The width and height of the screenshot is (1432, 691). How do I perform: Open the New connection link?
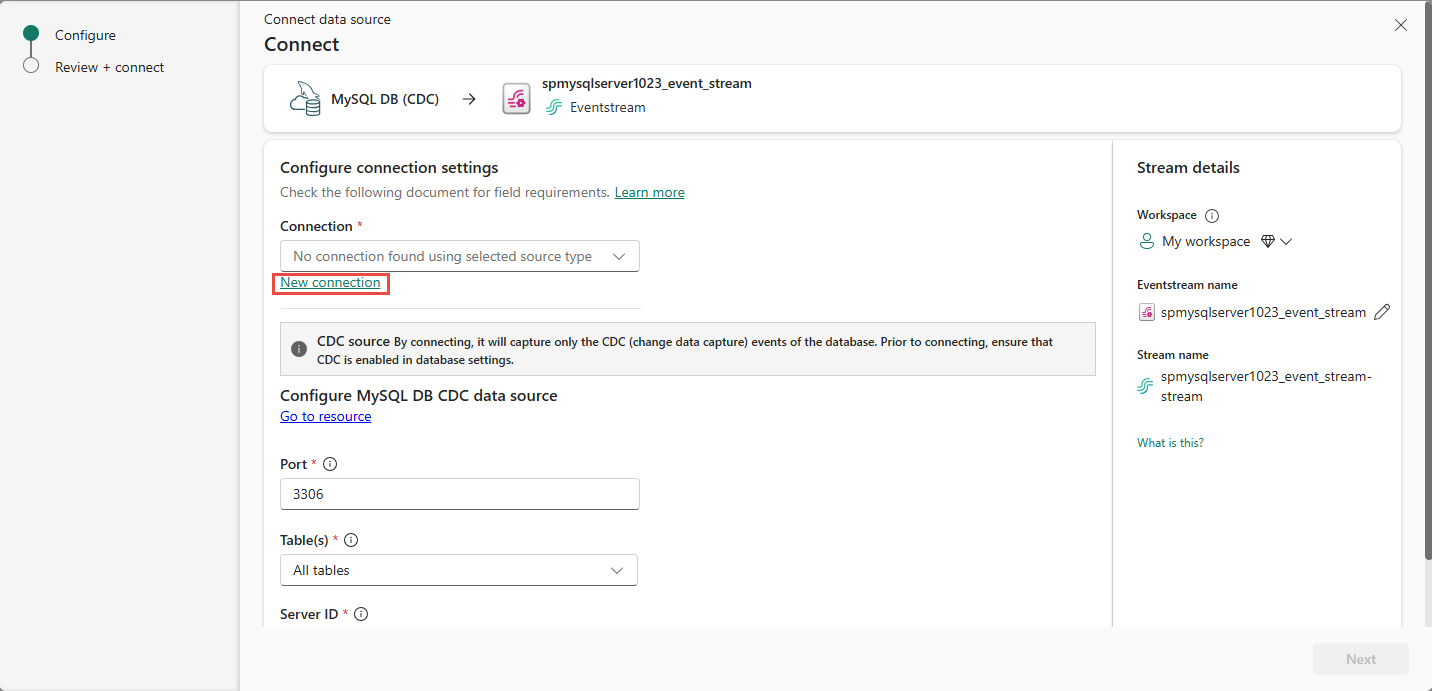(x=330, y=283)
